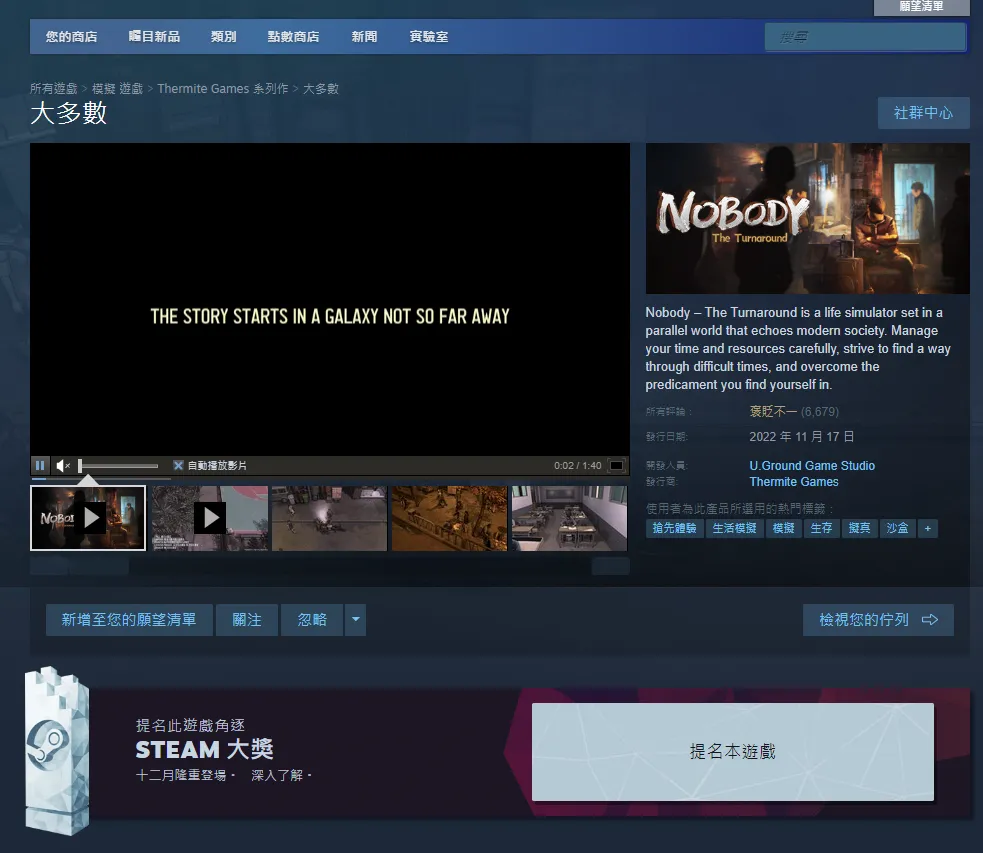Viewport: 983px width, 853px height.
Task: Open 矚目新品 menu tab
Action: (154, 37)
